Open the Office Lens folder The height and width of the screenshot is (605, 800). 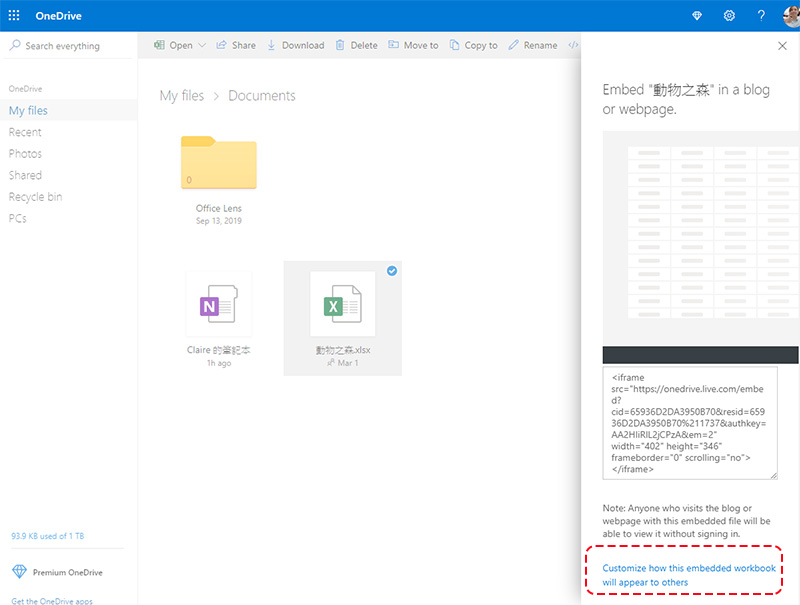pyautogui.click(x=219, y=163)
